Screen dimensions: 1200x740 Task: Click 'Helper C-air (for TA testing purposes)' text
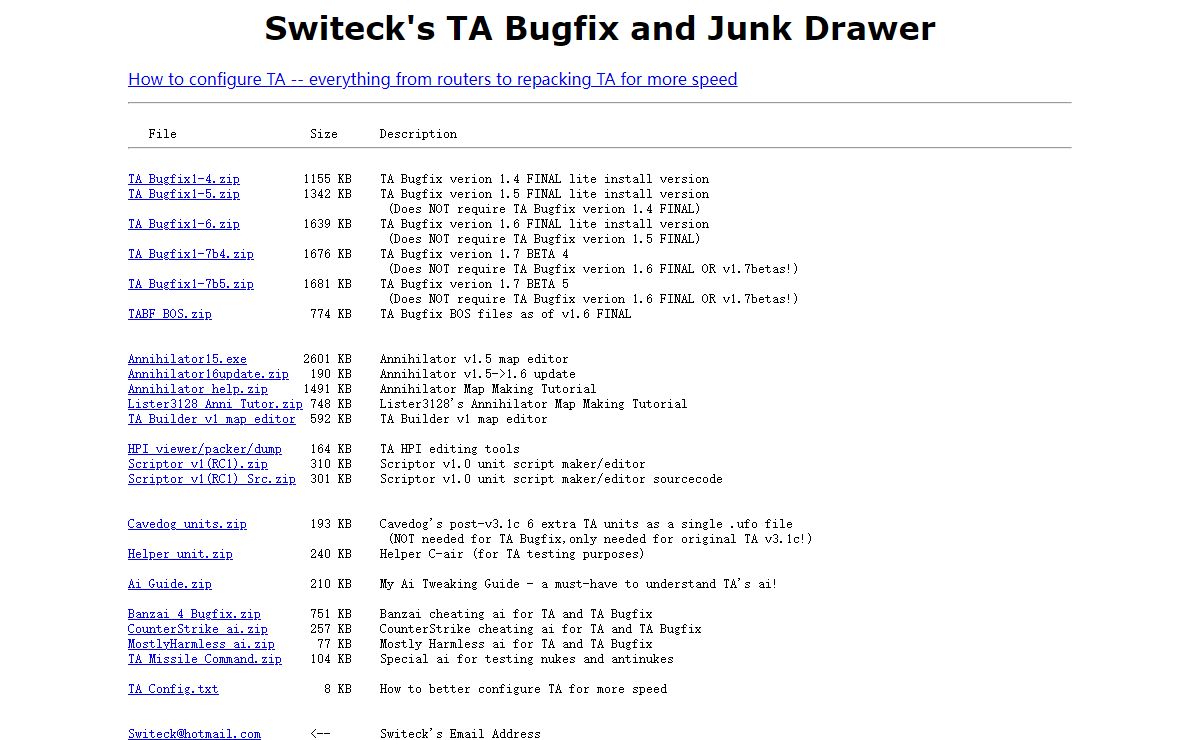click(512, 554)
